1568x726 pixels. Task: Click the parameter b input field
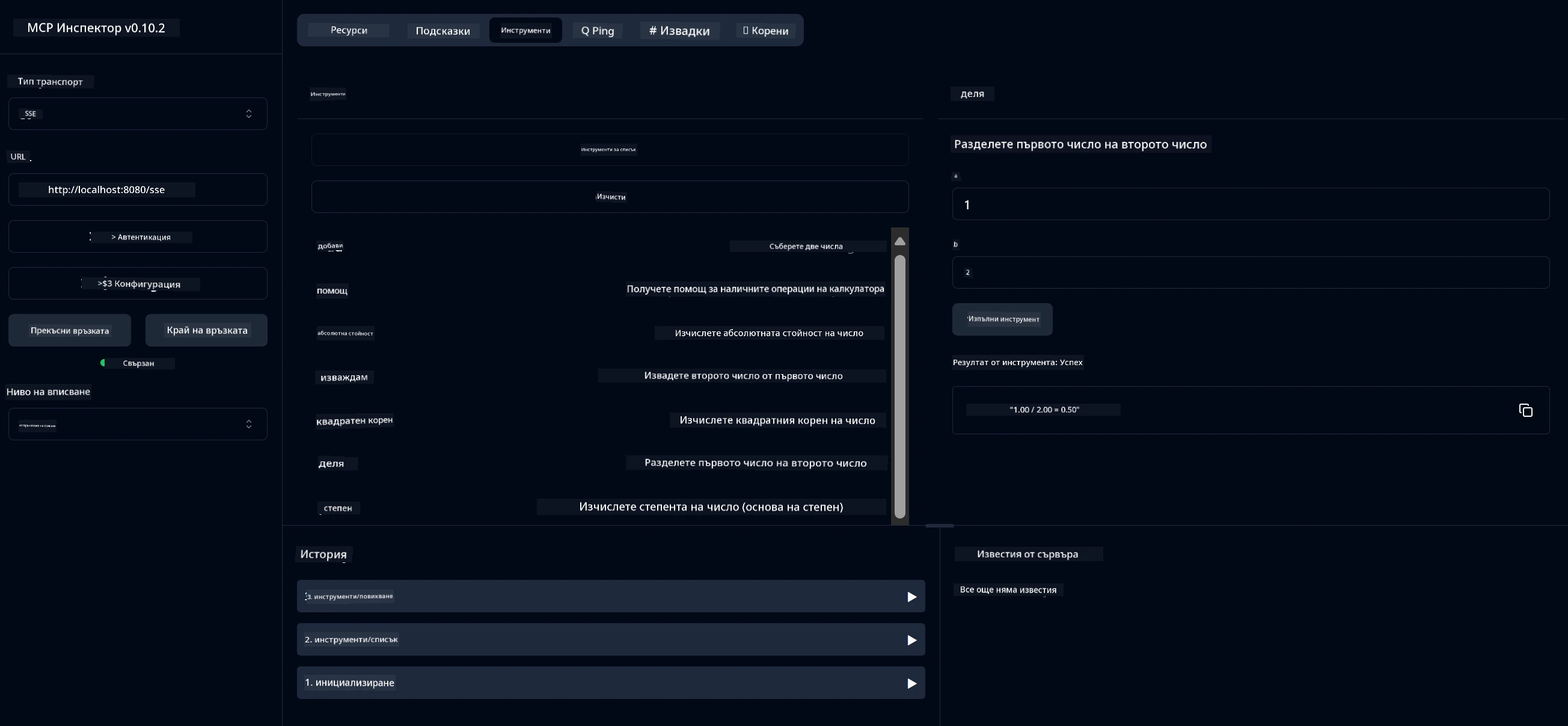[x=1251, y=272]
